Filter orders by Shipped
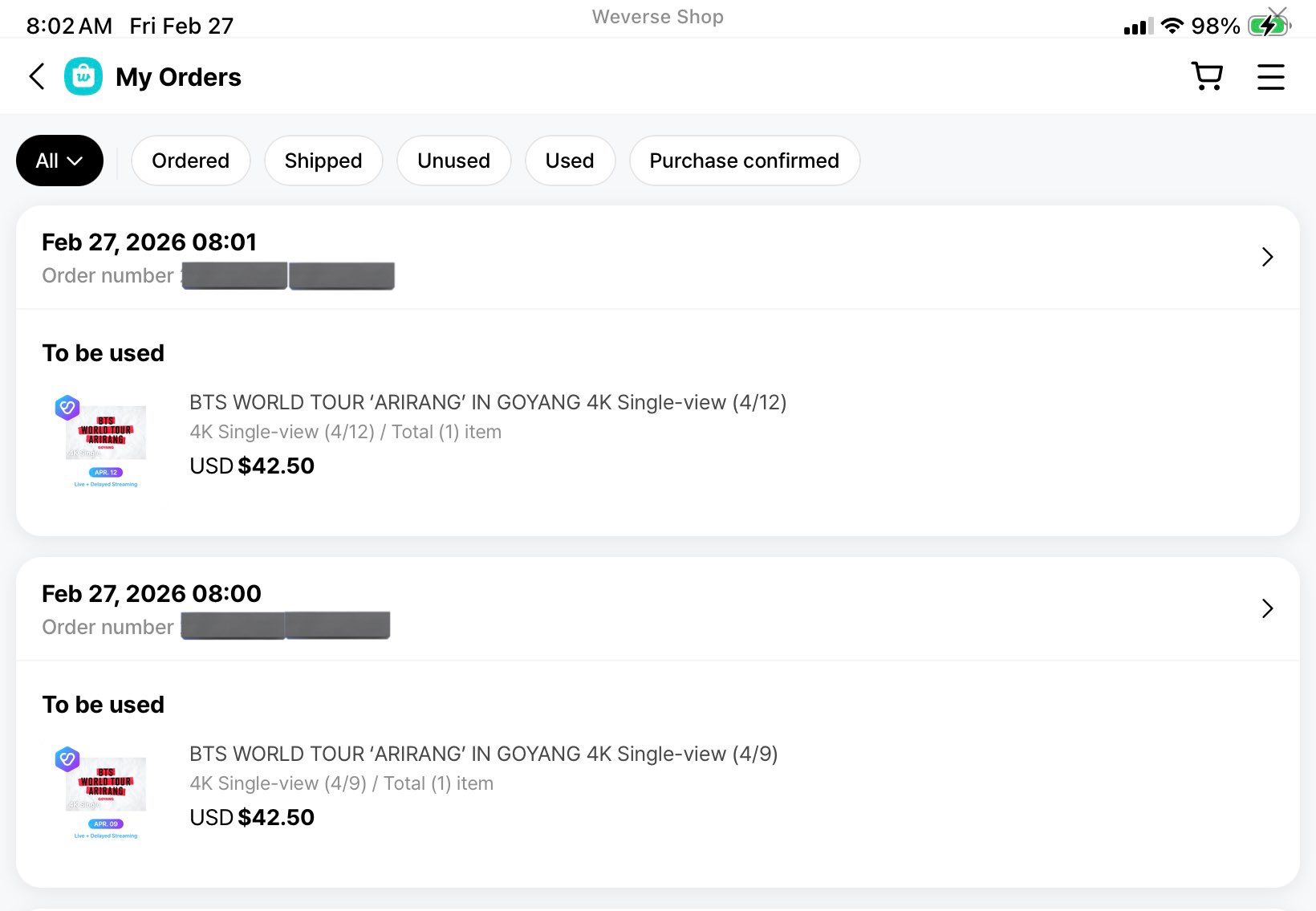The width and height of the screenshot is (1316, 911). (x=323, y=161)
